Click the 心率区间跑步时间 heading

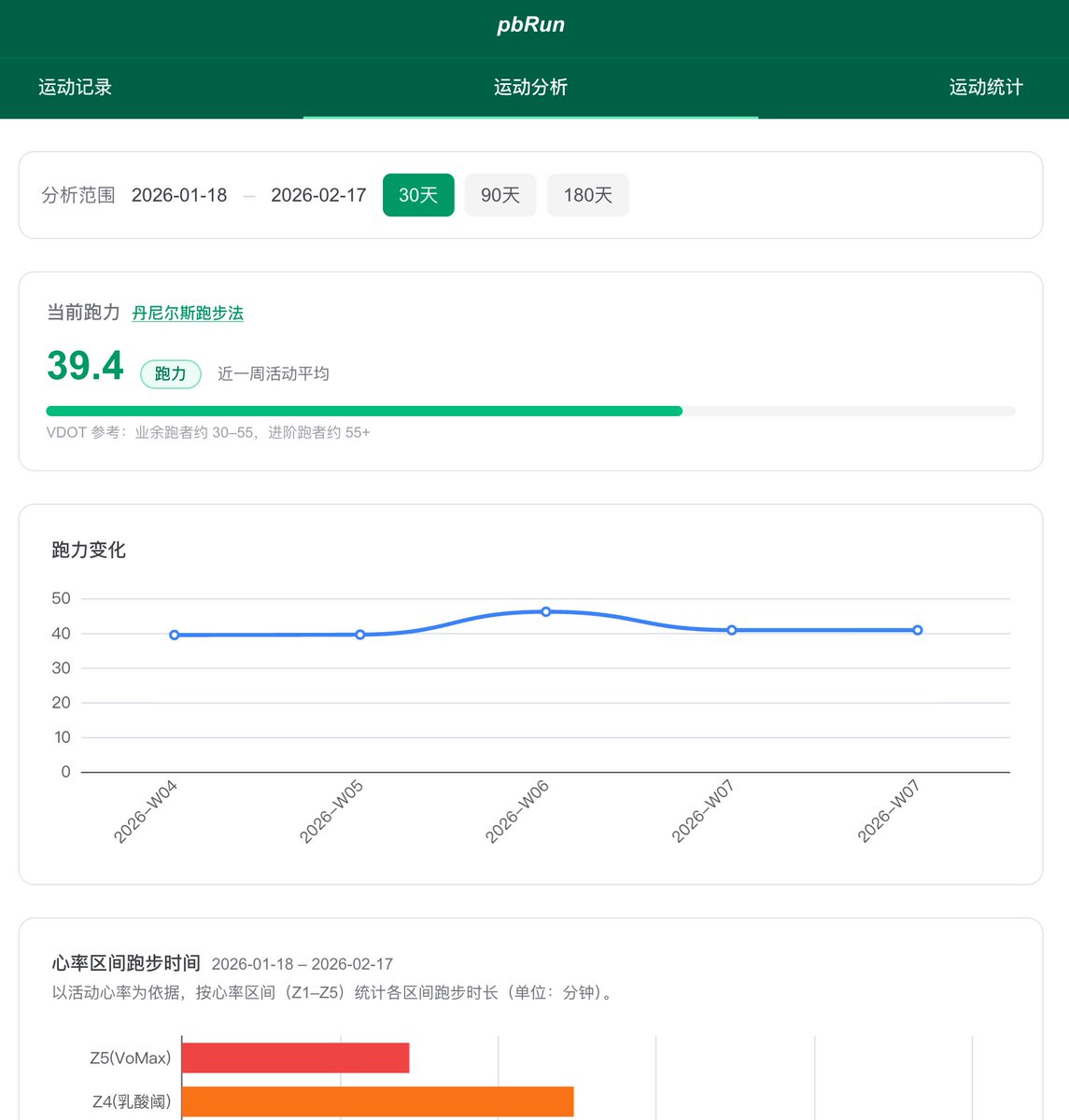click(x=126, y=963)
